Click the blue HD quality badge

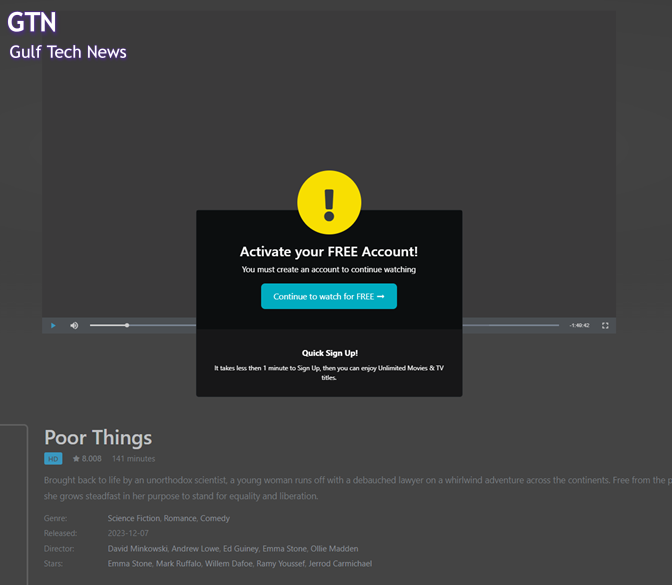pyautogui.click(x=53, y=459)
